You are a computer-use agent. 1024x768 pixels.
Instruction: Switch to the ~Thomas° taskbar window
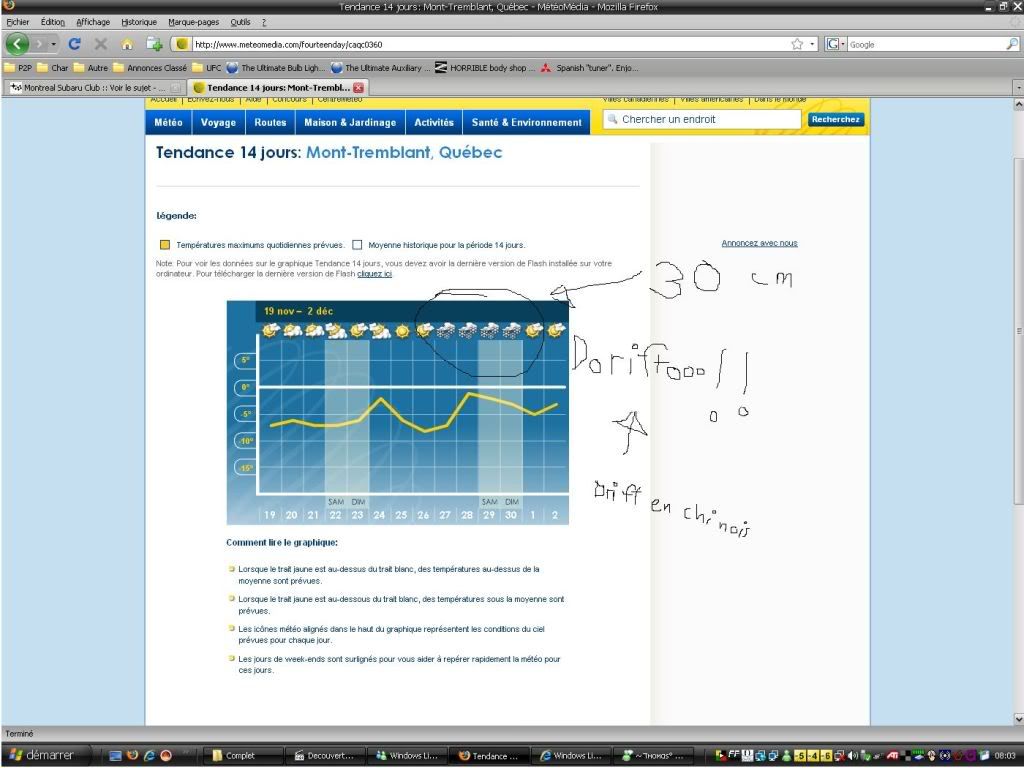(654, 756)
